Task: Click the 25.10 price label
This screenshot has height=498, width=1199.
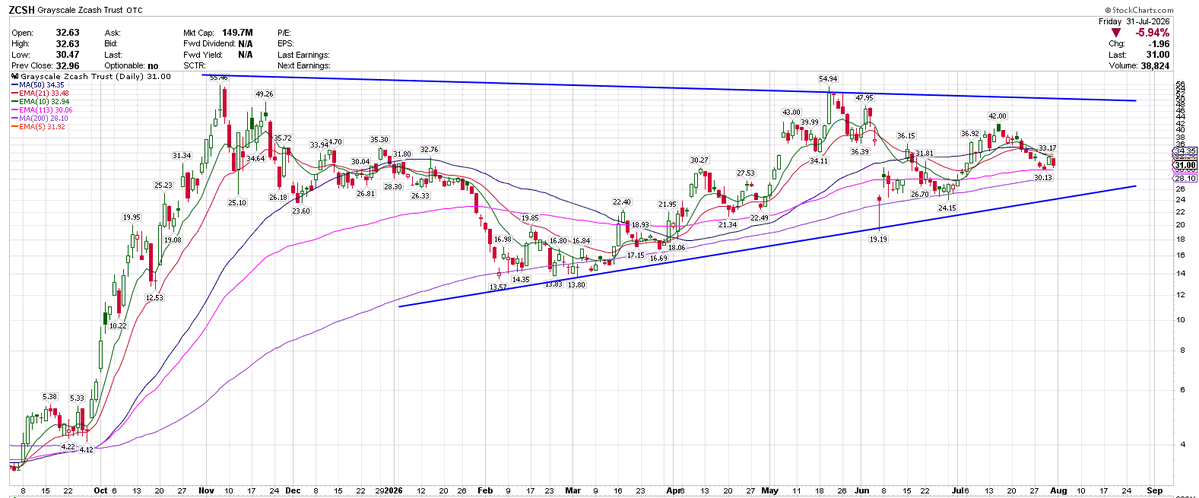Action: click(237, 202)
